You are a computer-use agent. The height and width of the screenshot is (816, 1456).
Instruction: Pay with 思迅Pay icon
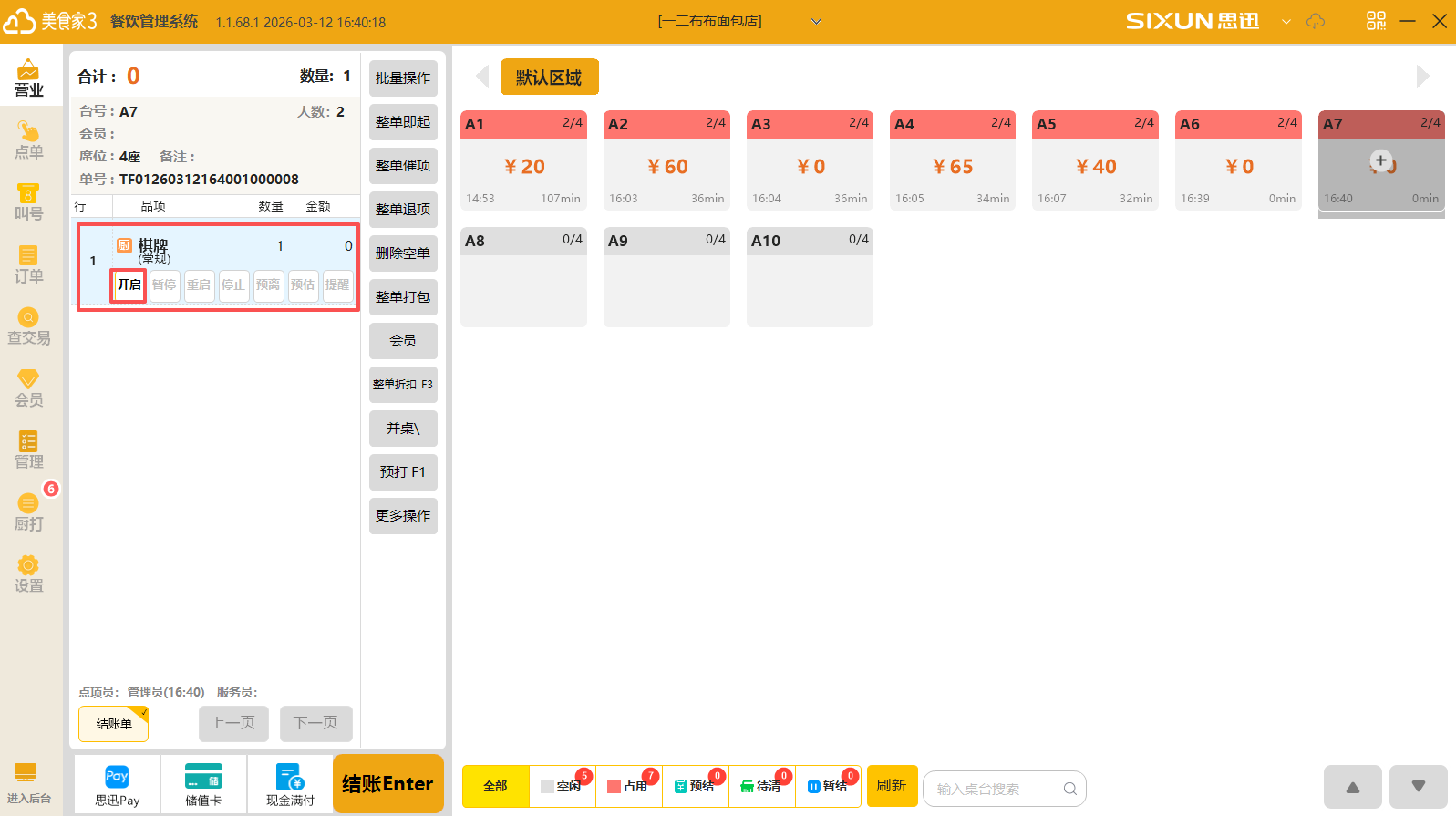[x=118, y=785]
